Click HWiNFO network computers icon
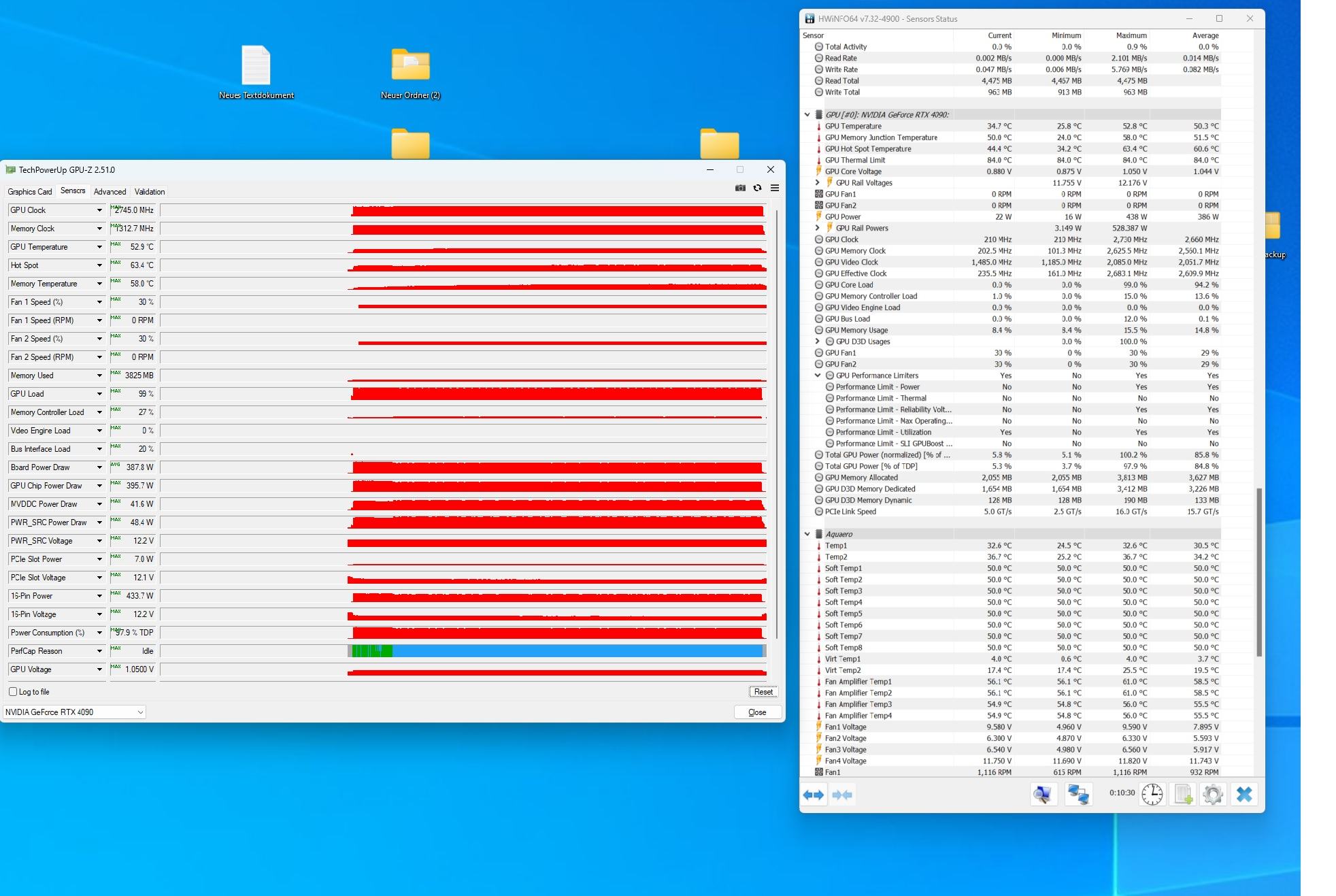Image resolution: width=1336 pixels, height=896 pixels. pyautogui.click(x=1078, y=794)
